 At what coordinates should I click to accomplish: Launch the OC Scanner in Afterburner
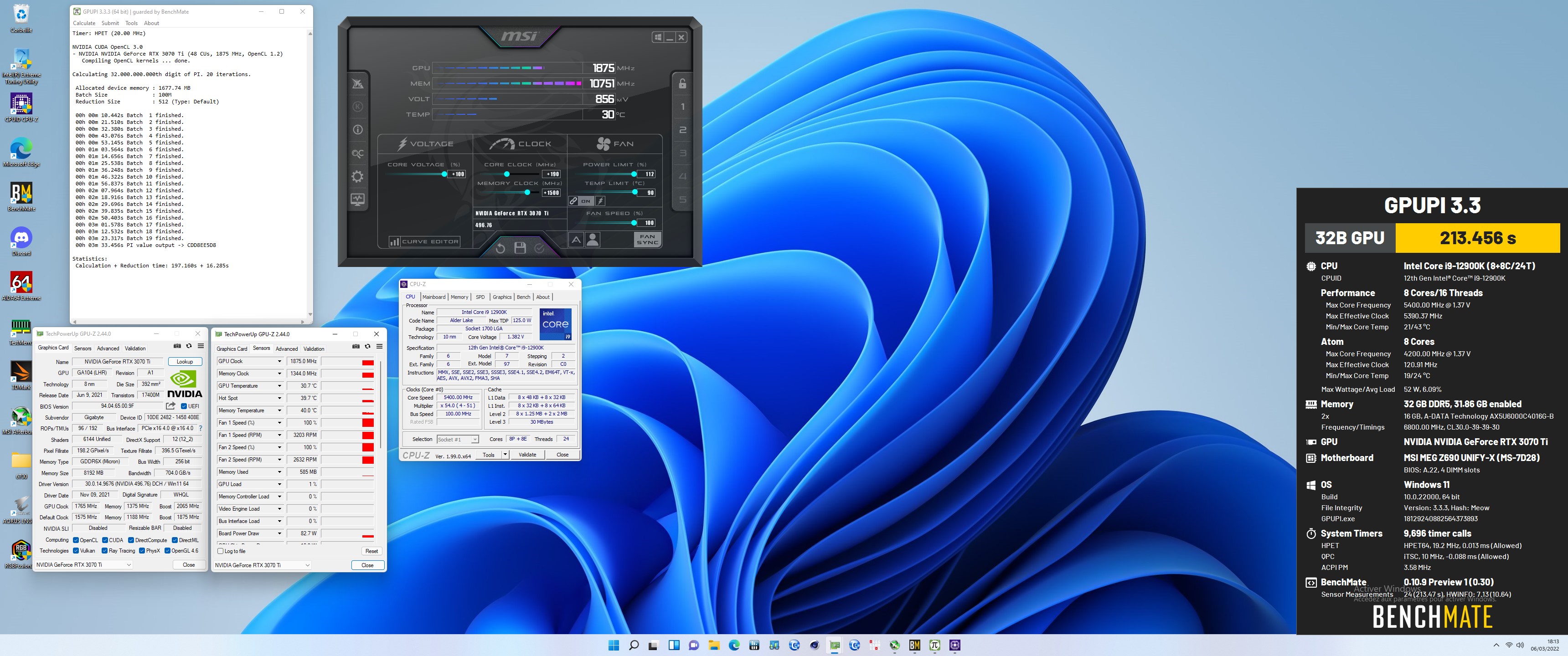pyautogui.click(x=358, y=154)
